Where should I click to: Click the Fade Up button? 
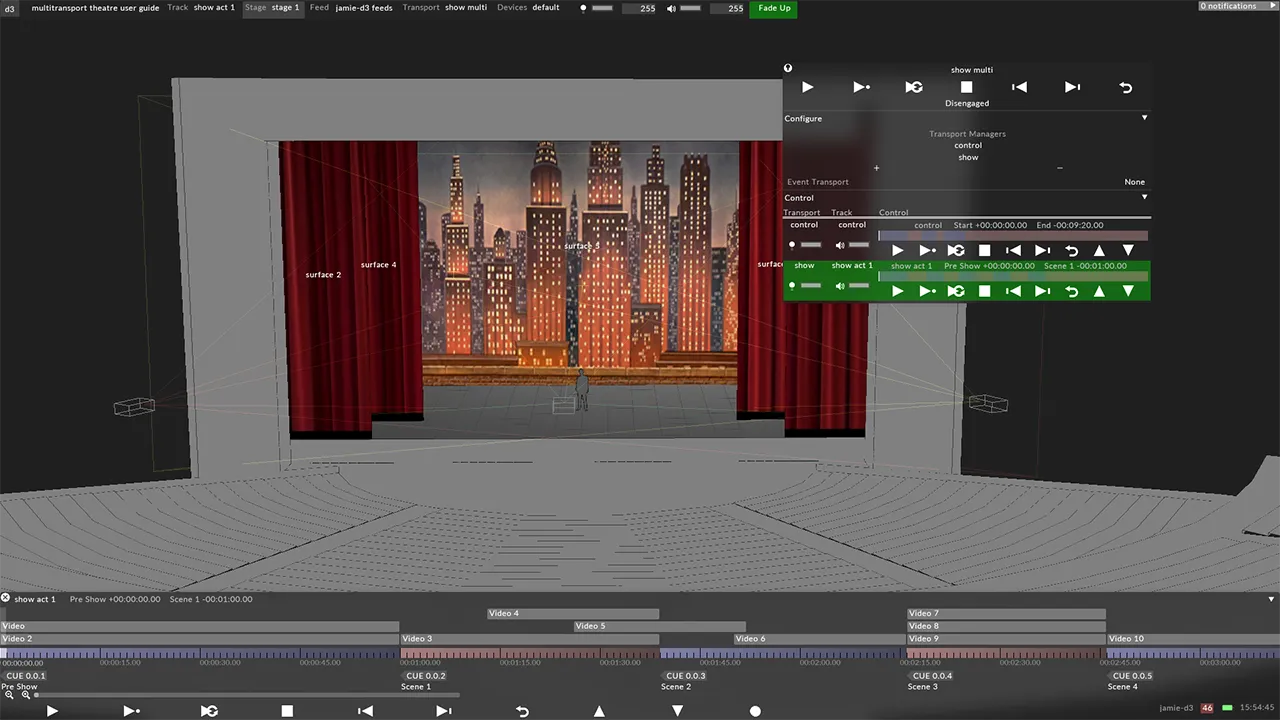(x=774, y=8)
